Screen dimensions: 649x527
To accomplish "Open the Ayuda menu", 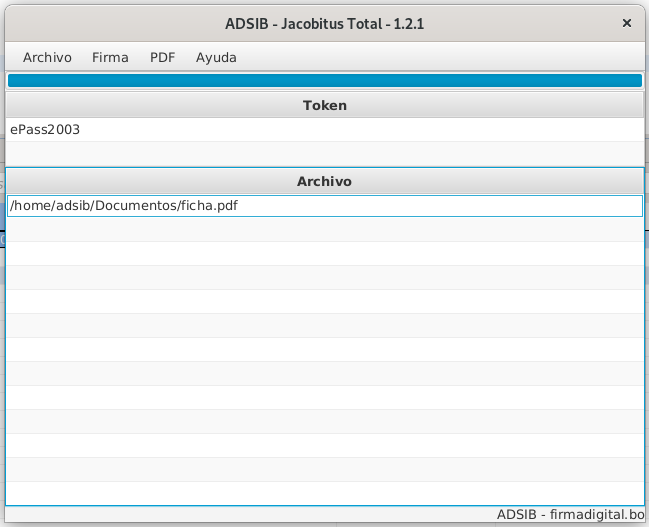I will [216, 57].
